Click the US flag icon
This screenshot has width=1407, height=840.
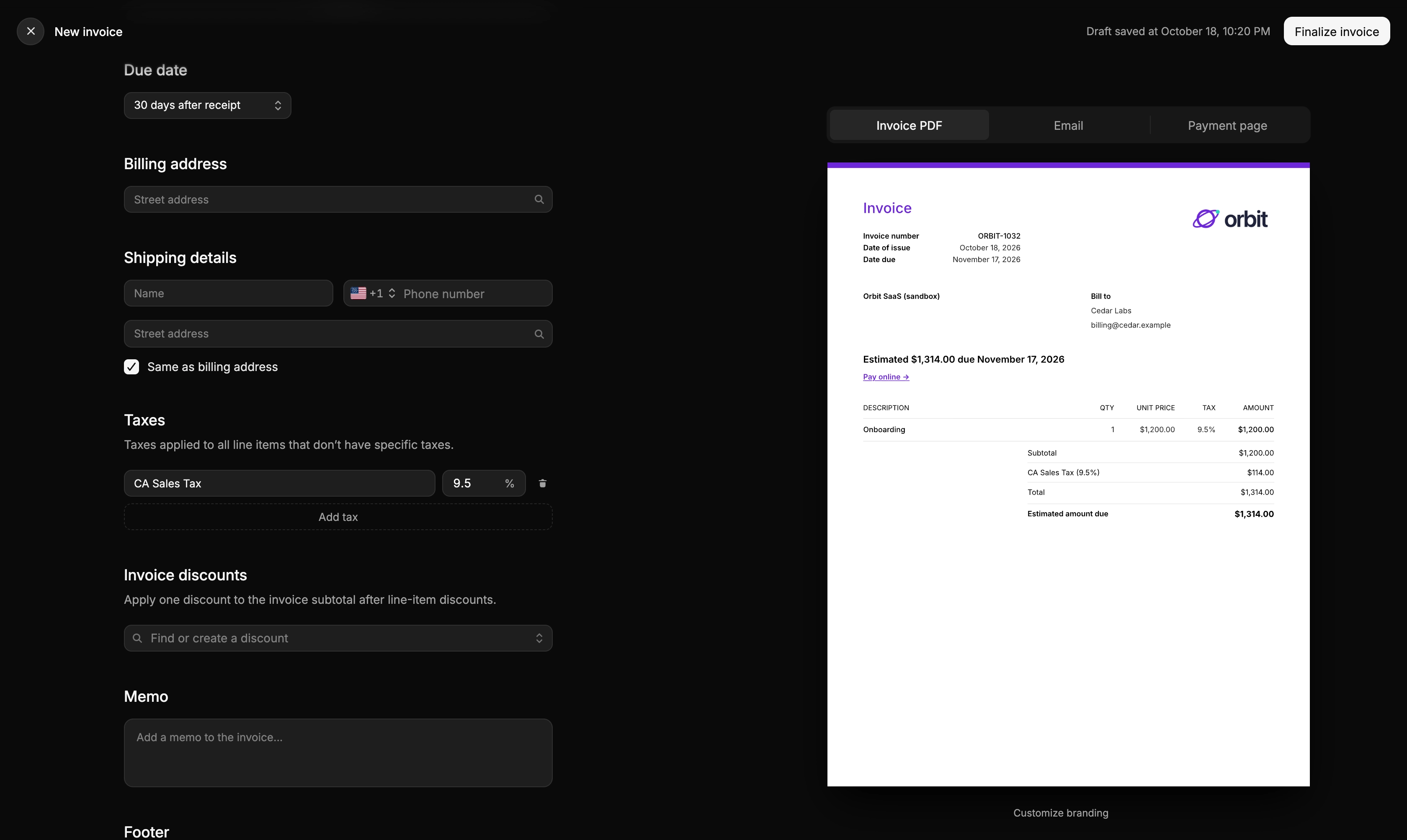click(x=358, y=293)
